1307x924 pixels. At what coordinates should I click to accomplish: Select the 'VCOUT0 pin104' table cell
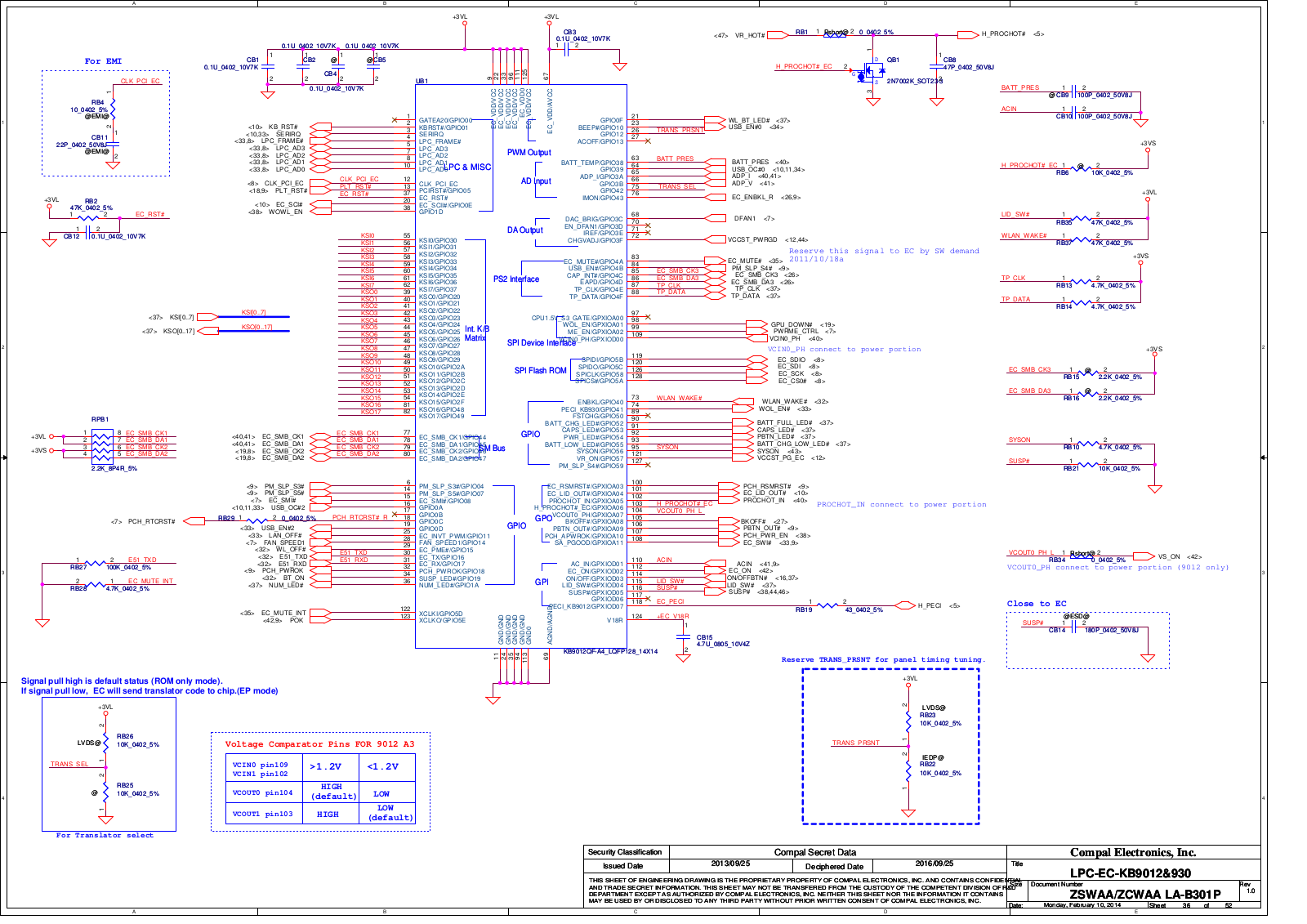coord(262,792)
